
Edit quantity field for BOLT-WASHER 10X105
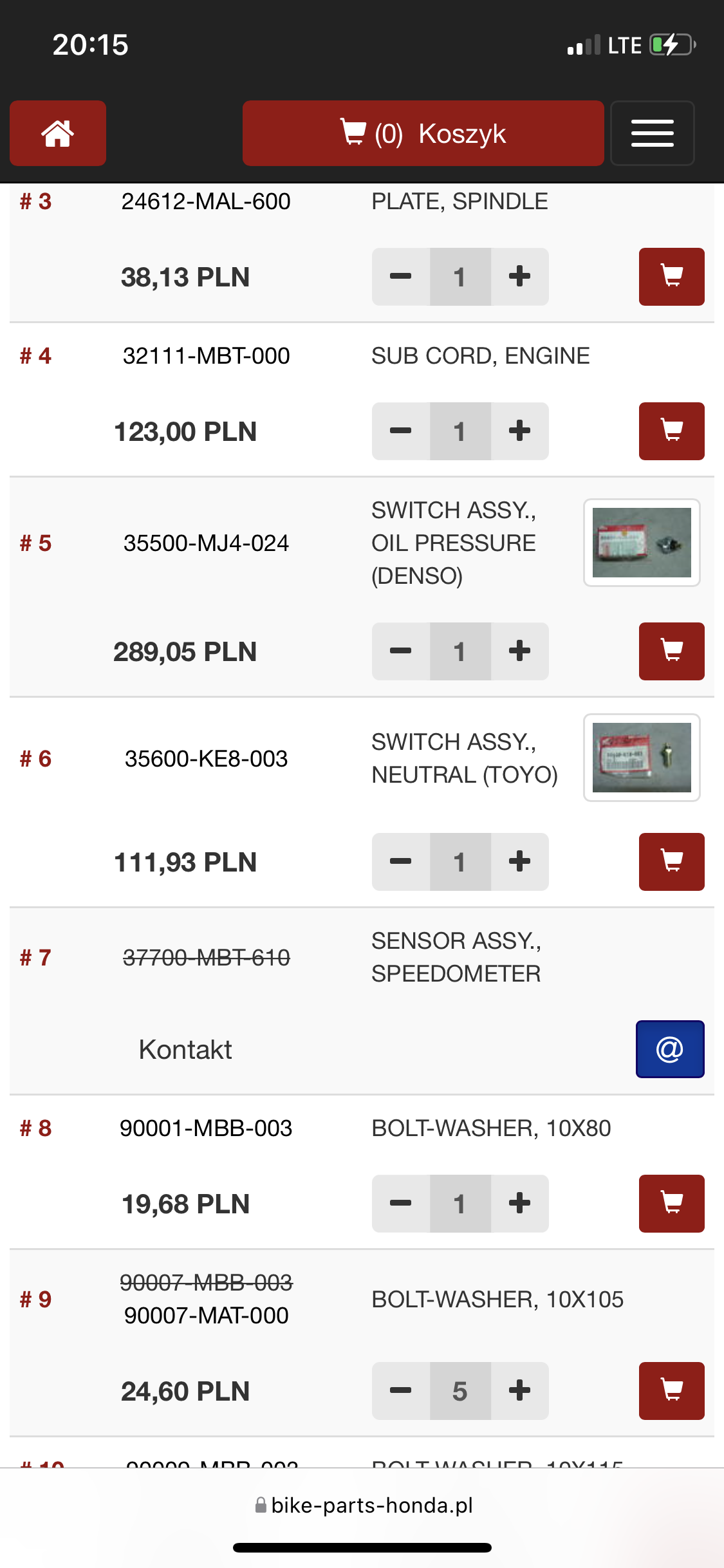click(460, 1391)
